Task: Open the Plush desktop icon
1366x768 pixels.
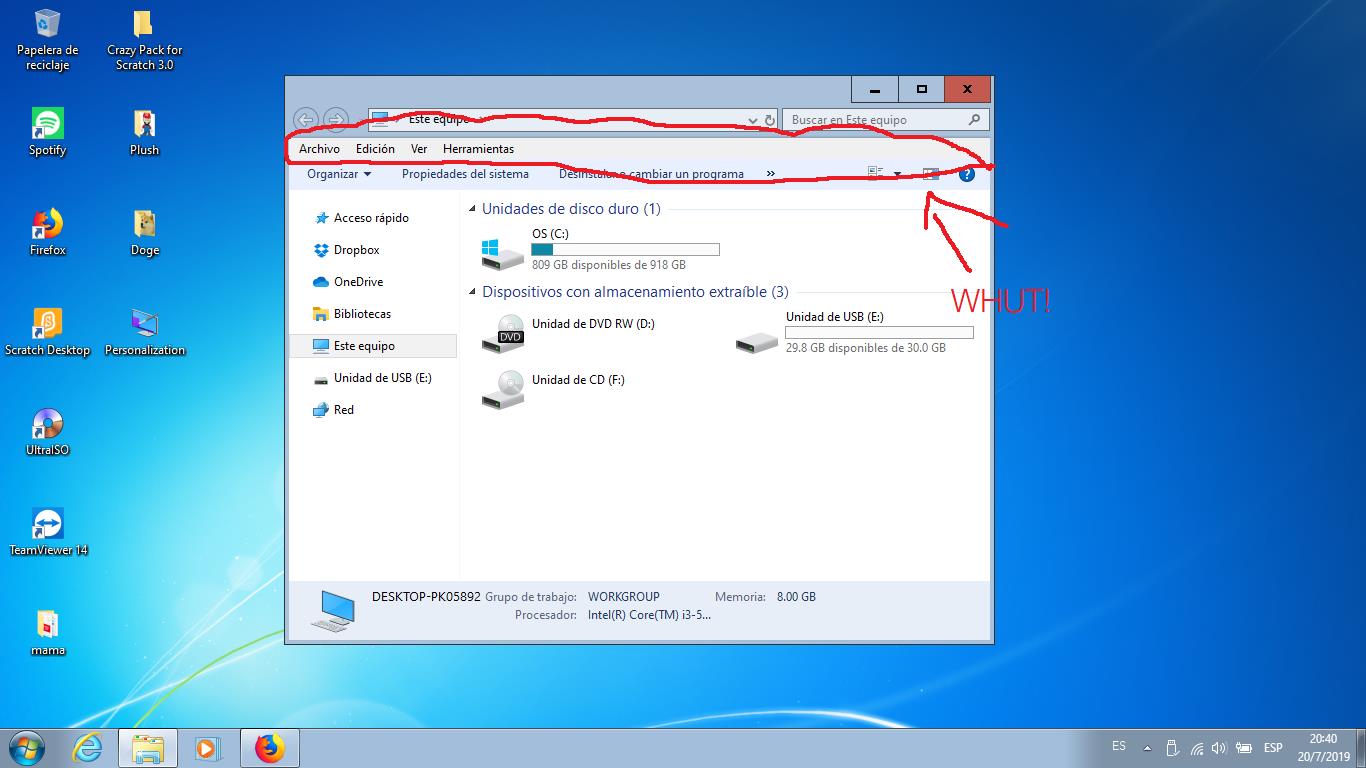Action: [144, 132]
